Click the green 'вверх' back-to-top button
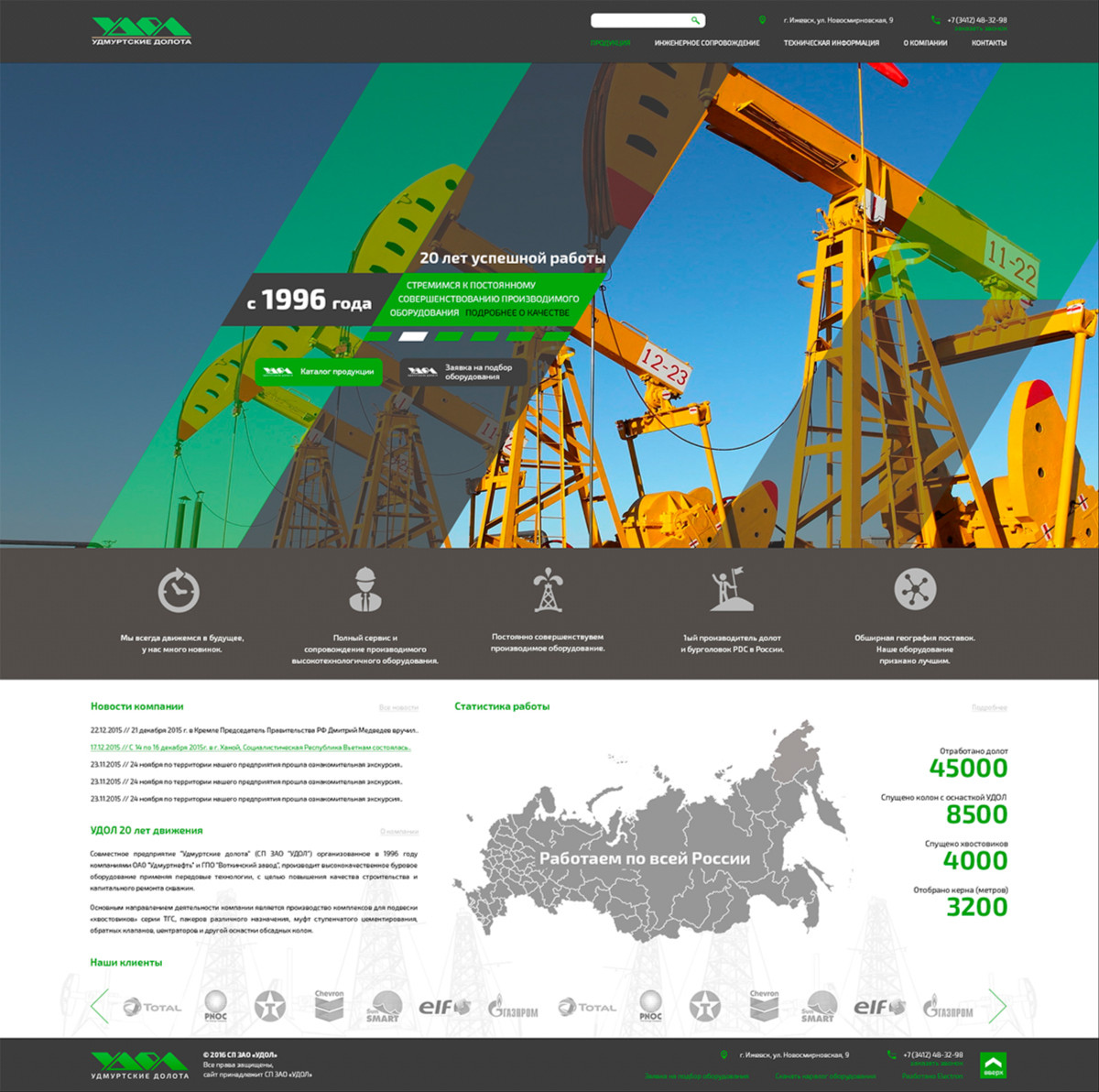Screen dimensions: 1099x1092 [994, 1065]
